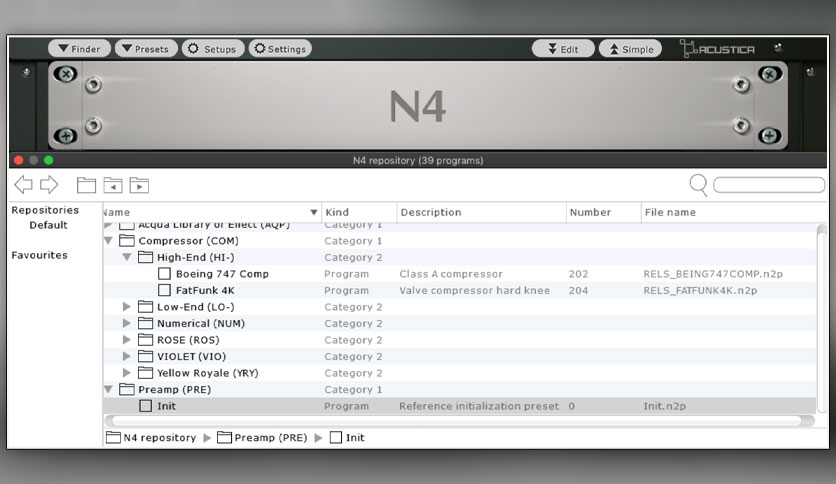Open the Finder menu button

pyautogui.click(x=79, y=49)
